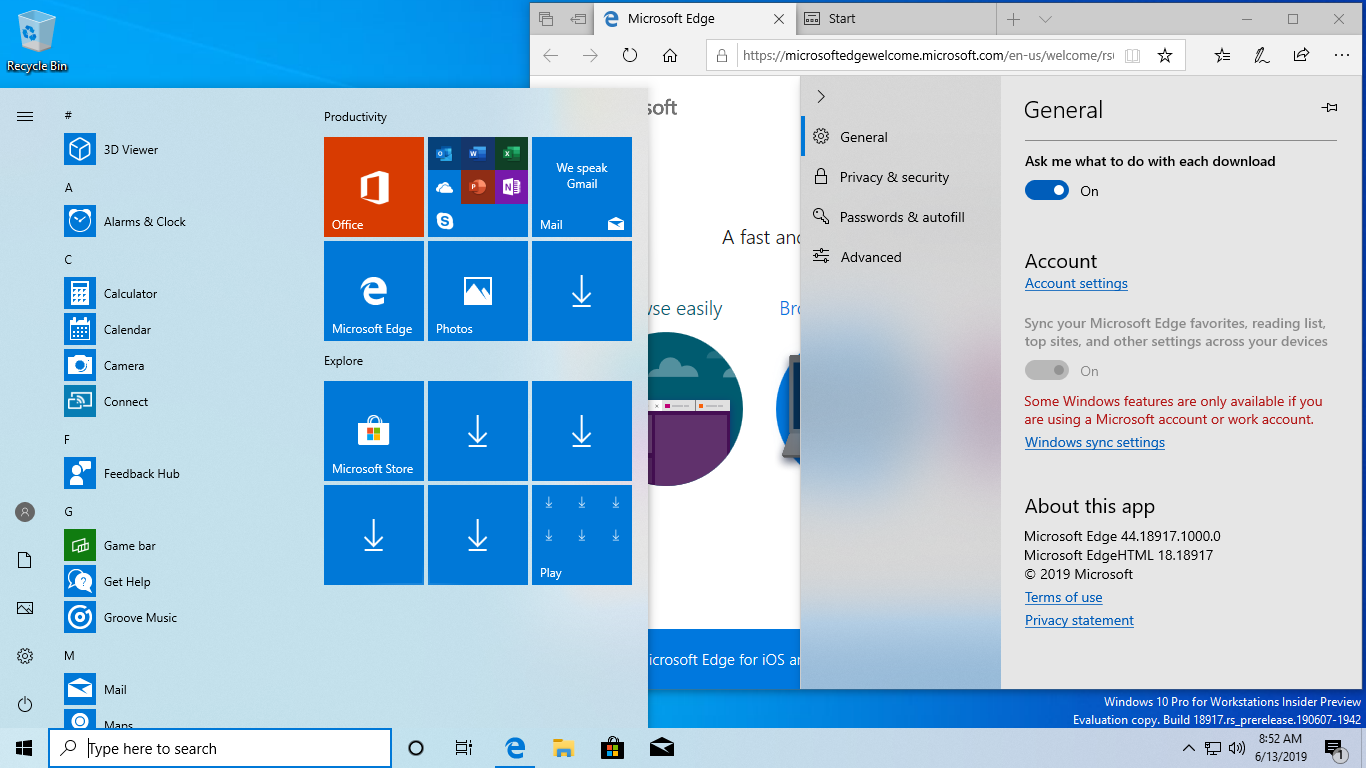Click Edge address bar URL
The image size is (1366, 768).
927,56
